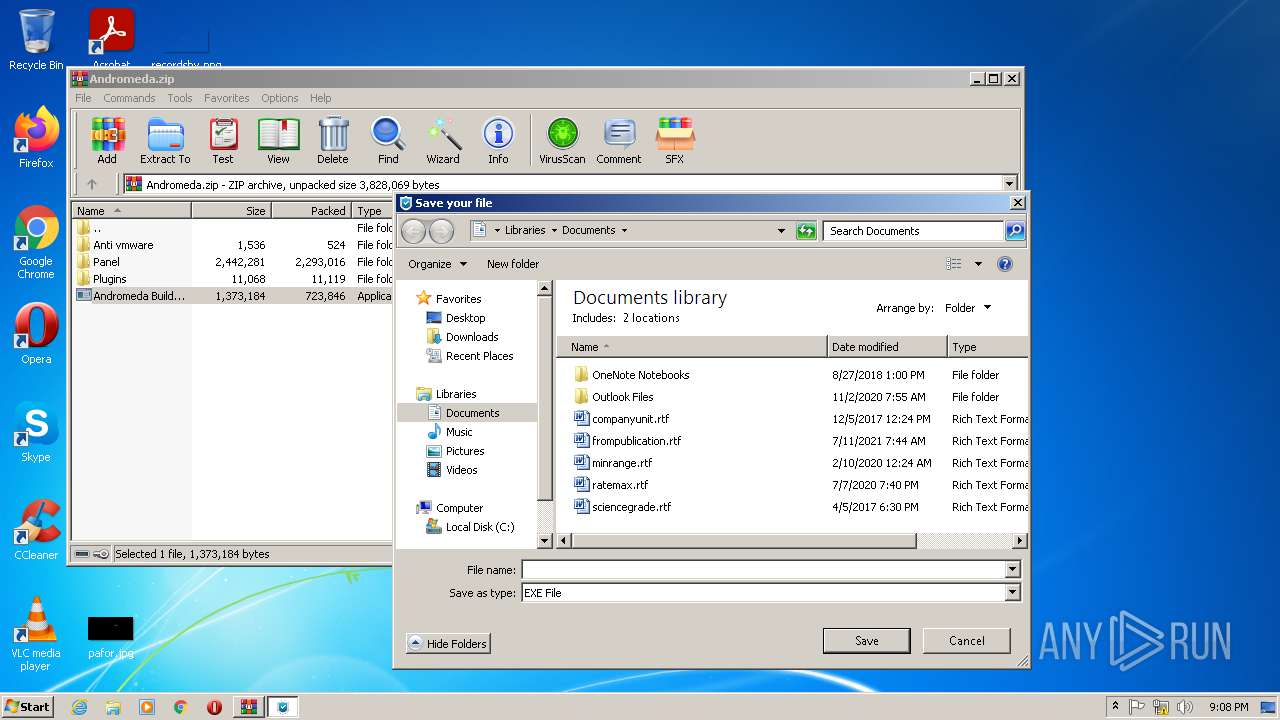The width and height of the screenshot is (1280, 720).
Task: Open CCleaner desktop shortcut
Action: (x=36, y=530)
